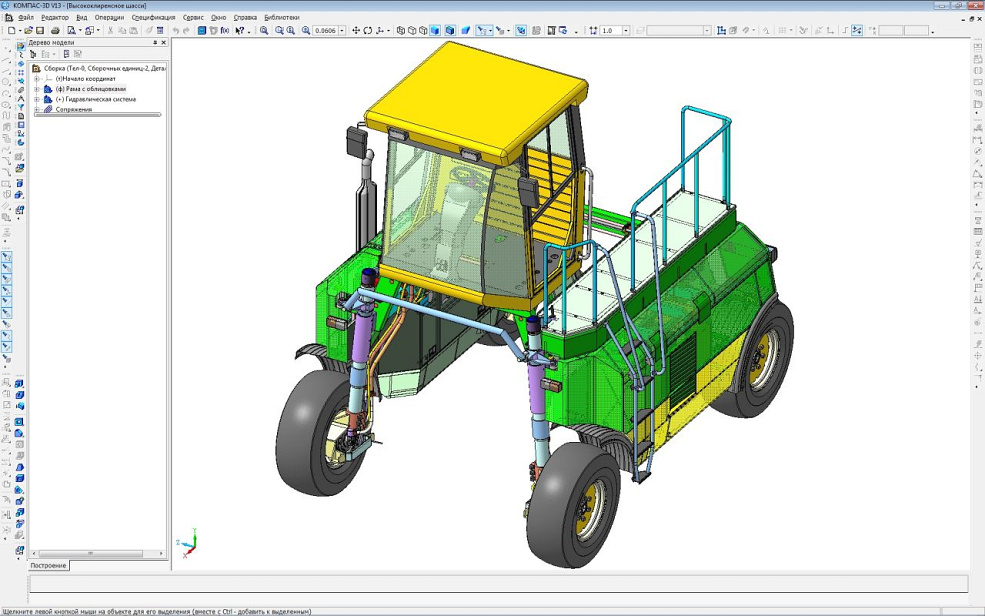
Task: Expand the 'Рама с облицовками' tree node
Action: click(37, 89)
